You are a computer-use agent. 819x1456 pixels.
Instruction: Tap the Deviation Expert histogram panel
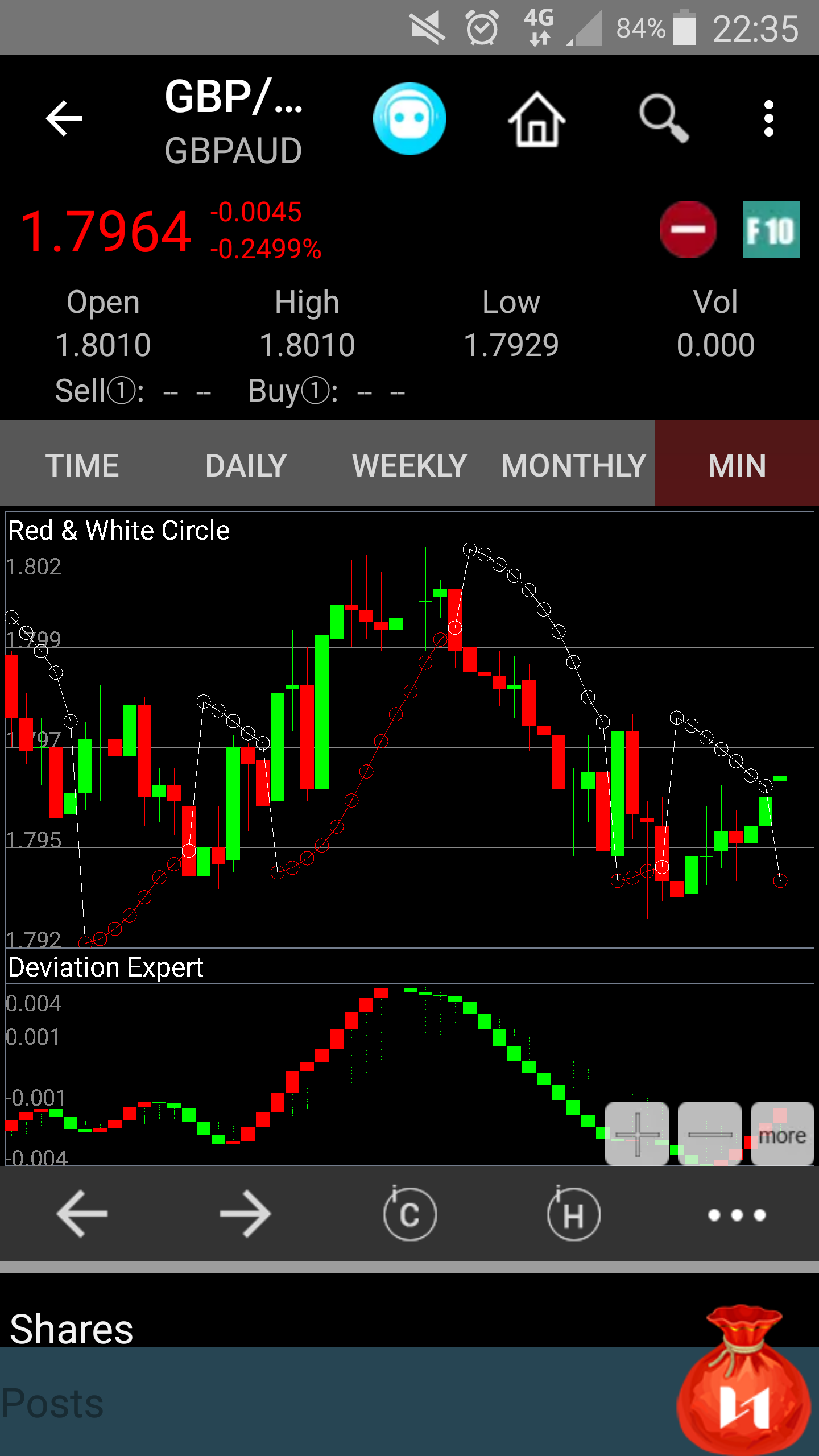(409, 1074)
